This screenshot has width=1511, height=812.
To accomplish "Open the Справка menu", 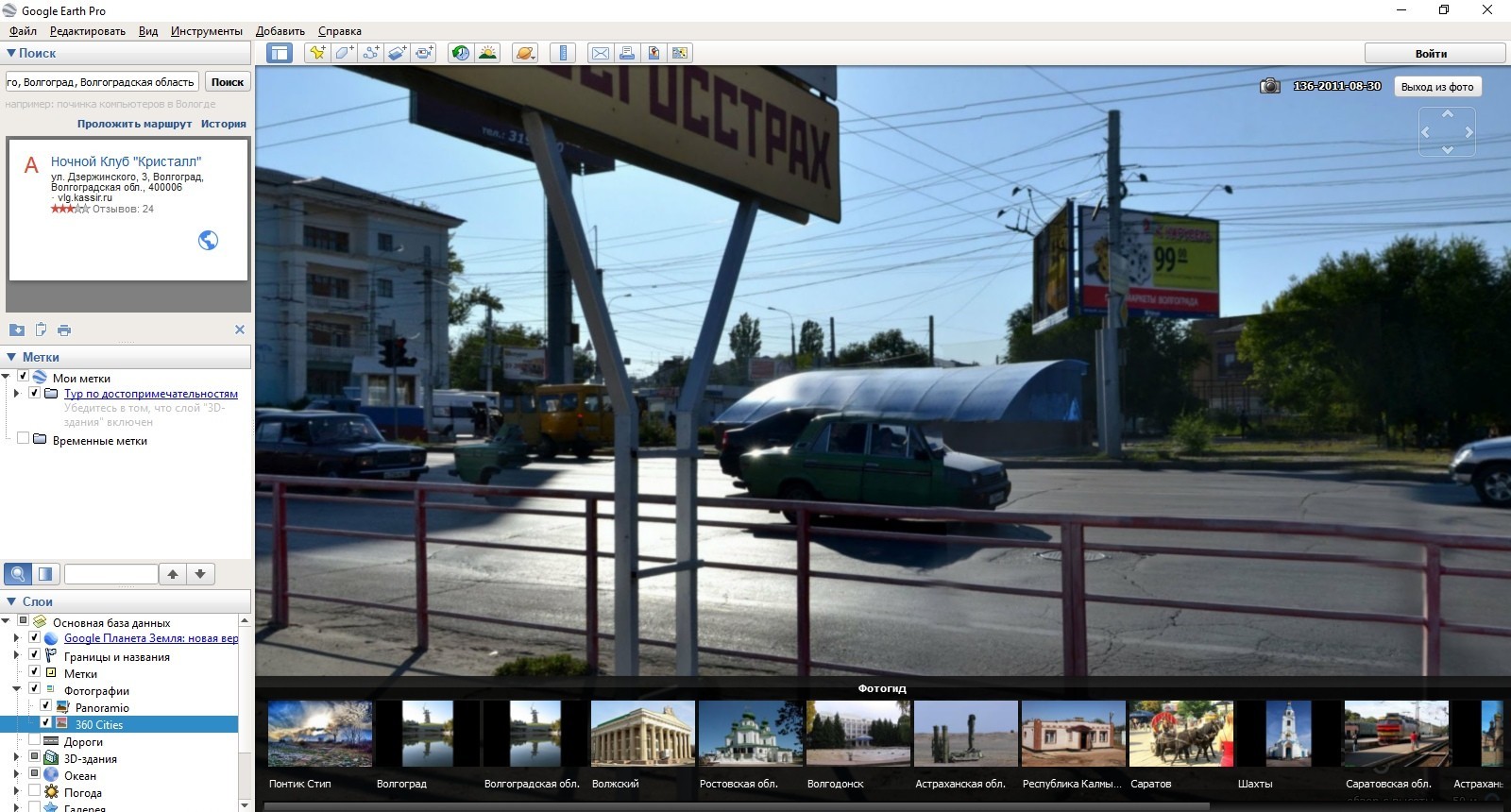I will click(340, 31).
